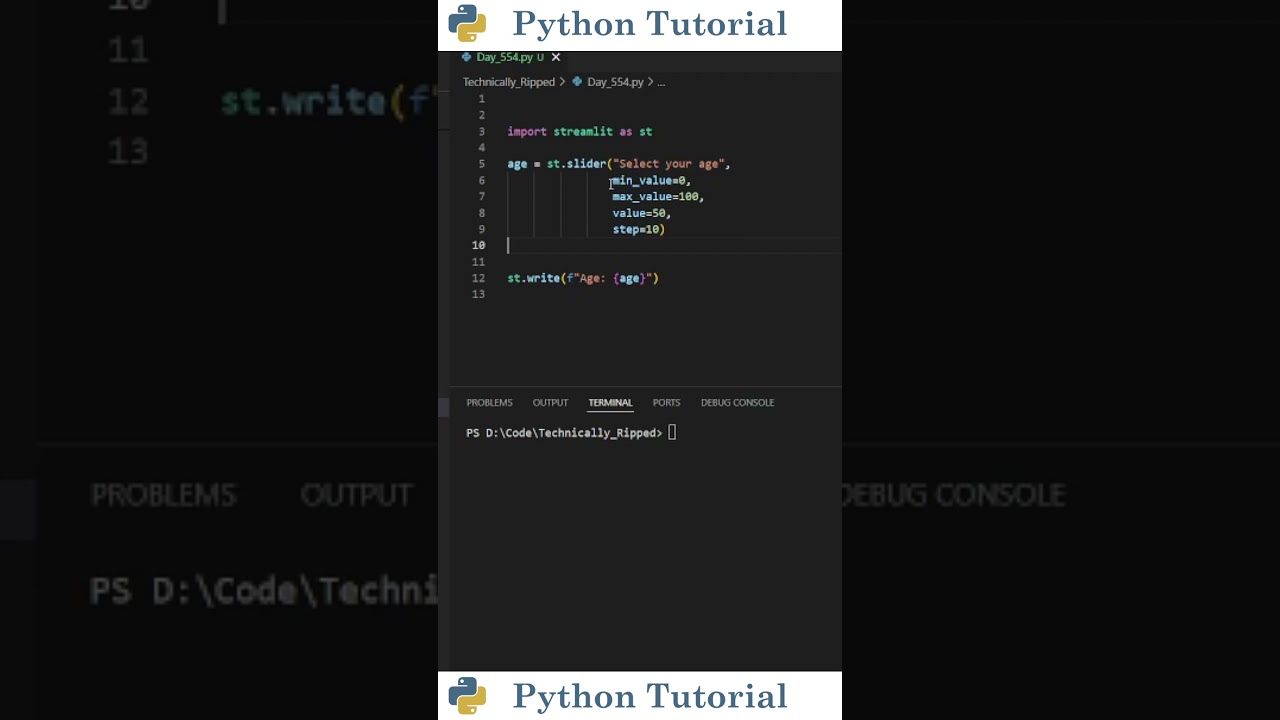
Task: Click line number 1 in the gutter
Action: point(481,99)
